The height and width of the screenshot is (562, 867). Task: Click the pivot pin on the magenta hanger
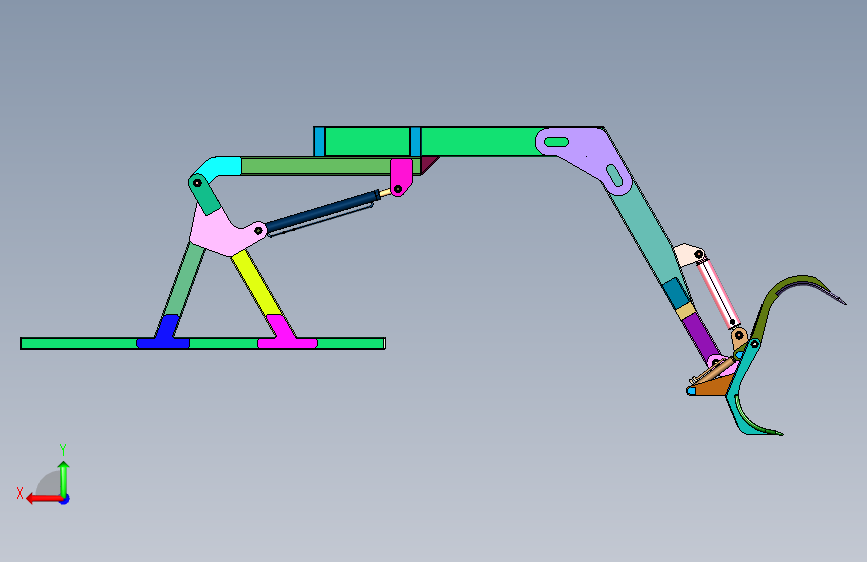coord(398,189)
